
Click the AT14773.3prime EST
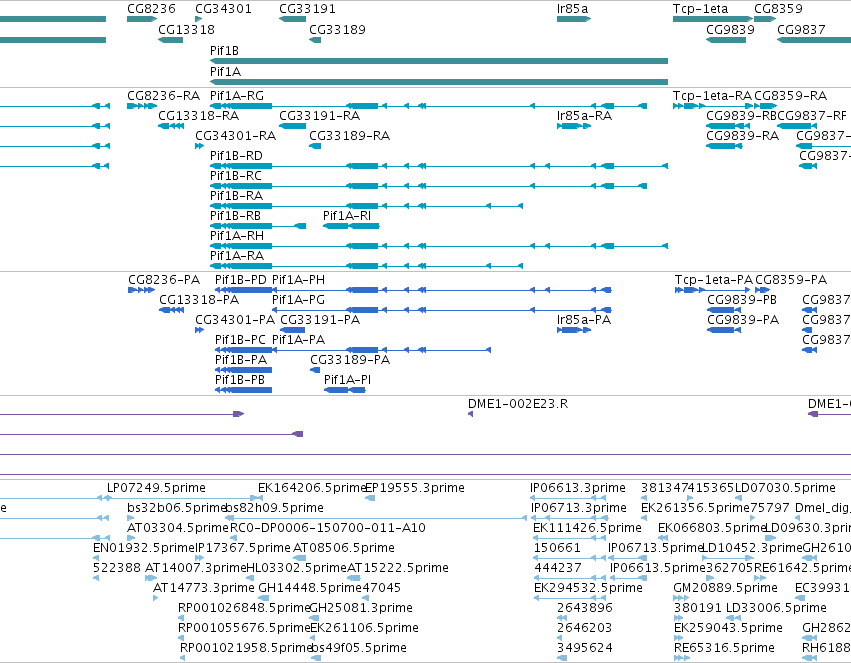(x=156, y=598)
